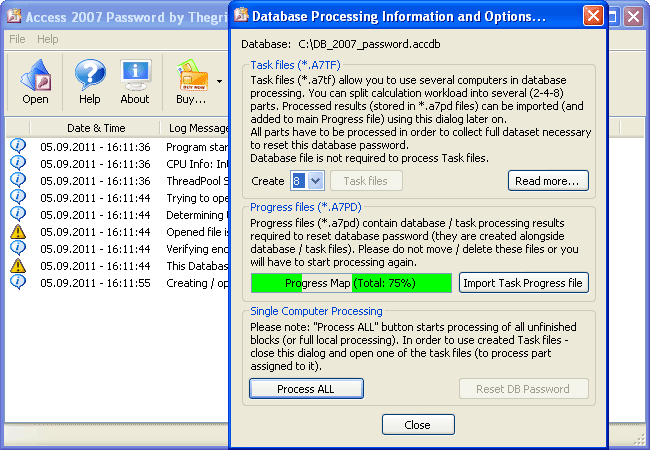Click info icon for ThreadPool row
The image size is (650, 450).
18,180
